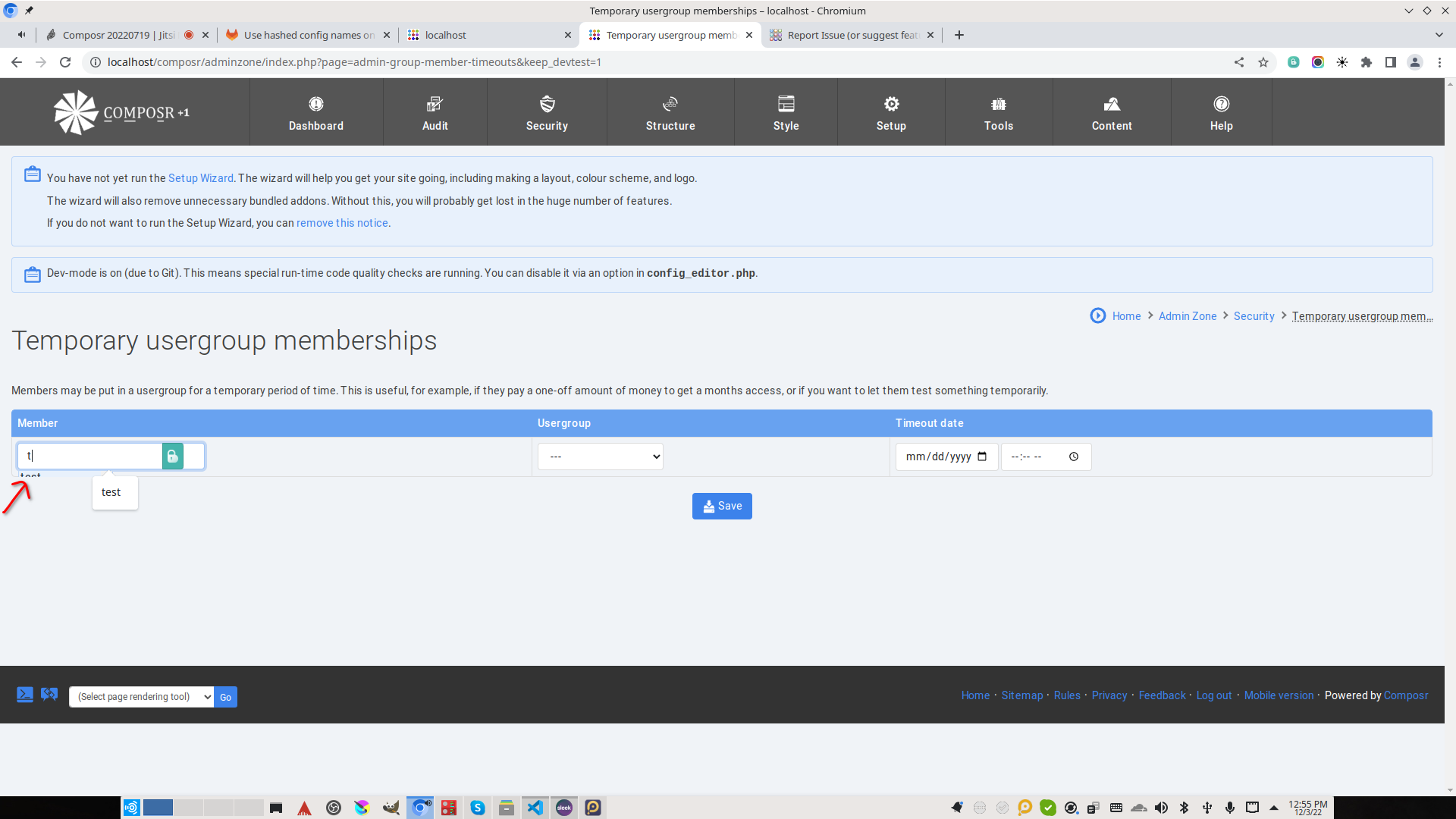Open the Structure menu icon
Viewport: 1456px width, 819px height.
pos(670,105)
